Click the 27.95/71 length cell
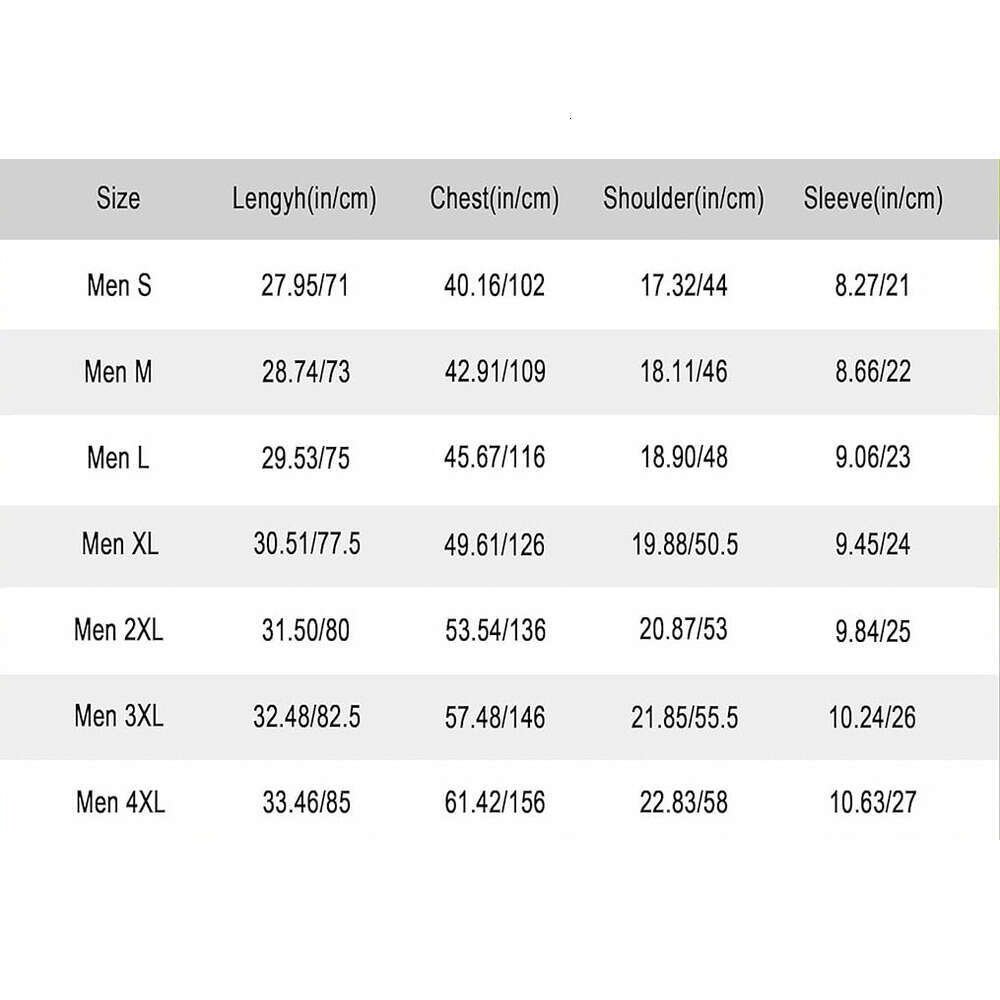The image size is (1000, 1000). [x=304, y=286]
